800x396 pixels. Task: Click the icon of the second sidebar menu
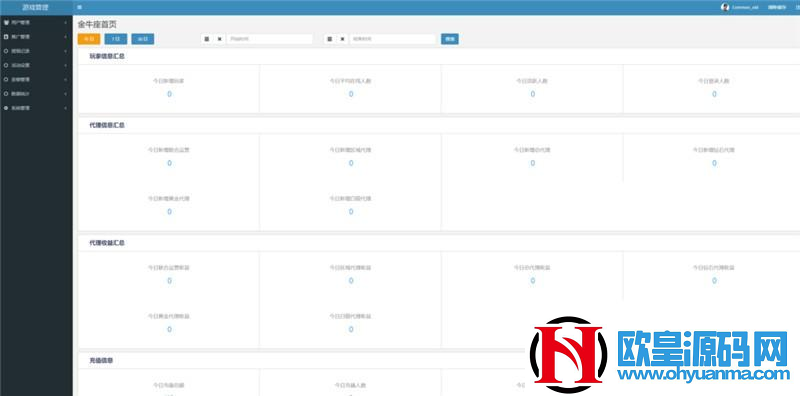tap(6, 37)
